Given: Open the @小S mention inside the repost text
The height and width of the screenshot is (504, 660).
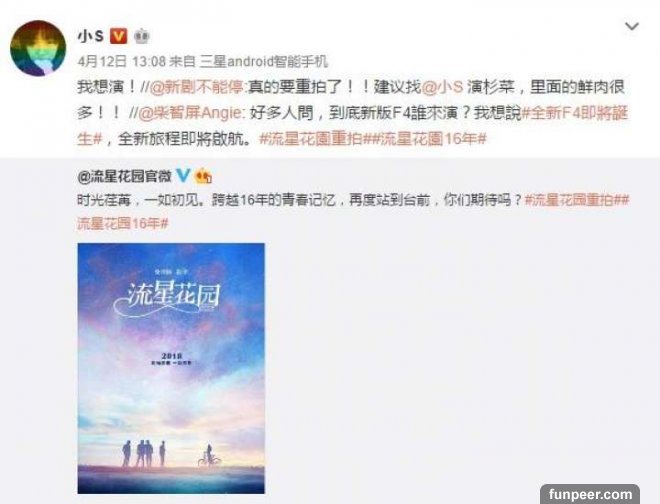Looking at the screenshot, I should [442, 87].
